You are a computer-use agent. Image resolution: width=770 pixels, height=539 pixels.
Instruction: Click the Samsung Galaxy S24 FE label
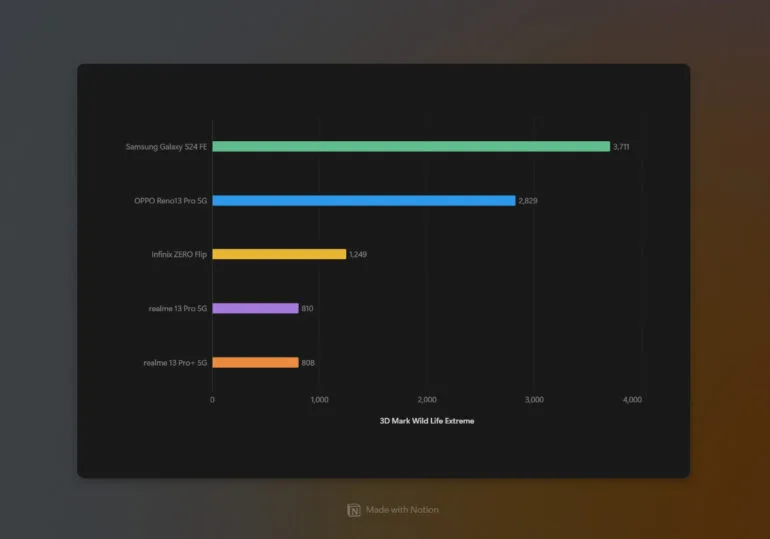(x=166, y=147)
